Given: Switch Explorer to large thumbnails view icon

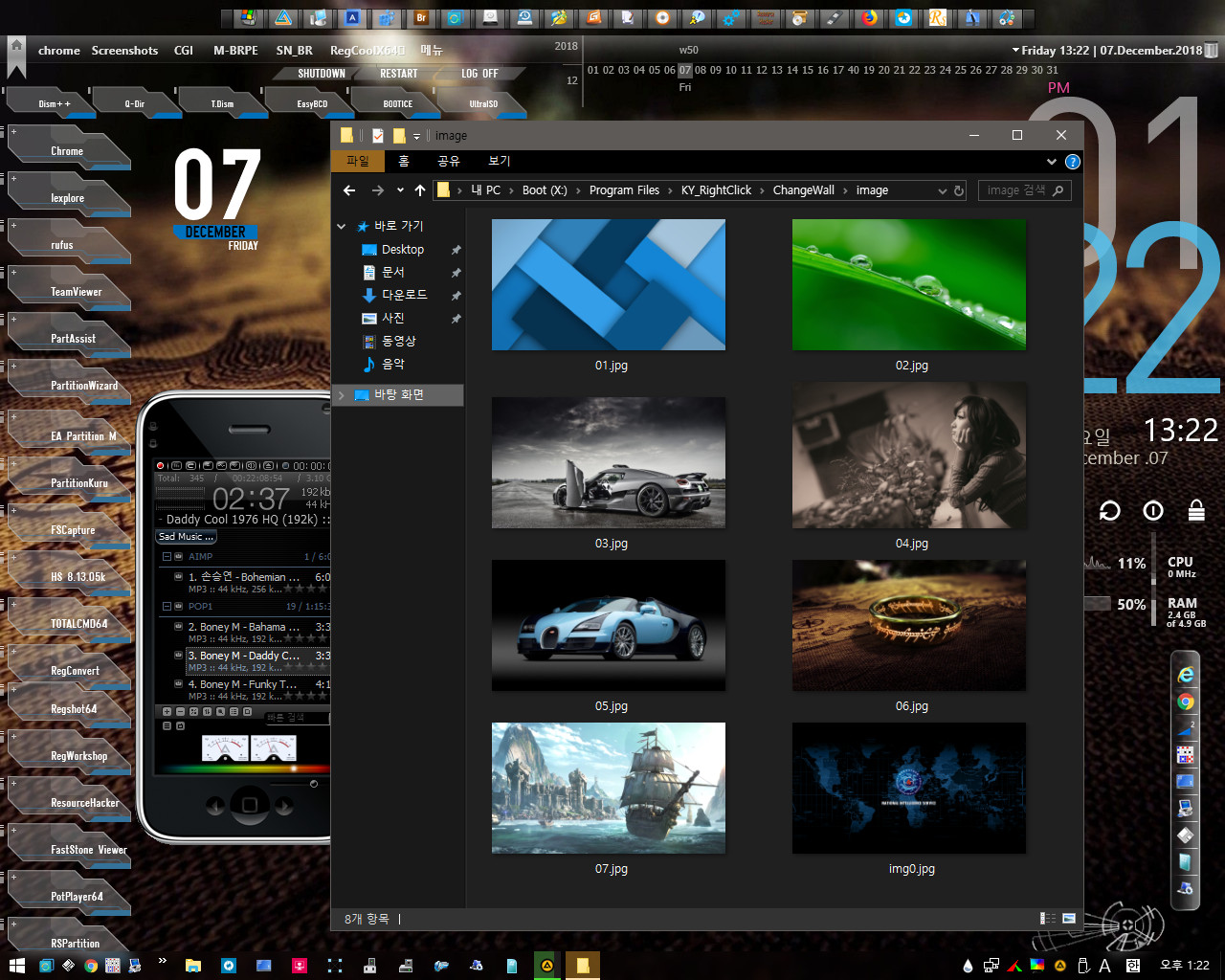Looking at the screenshot, I should point(1069,918).
